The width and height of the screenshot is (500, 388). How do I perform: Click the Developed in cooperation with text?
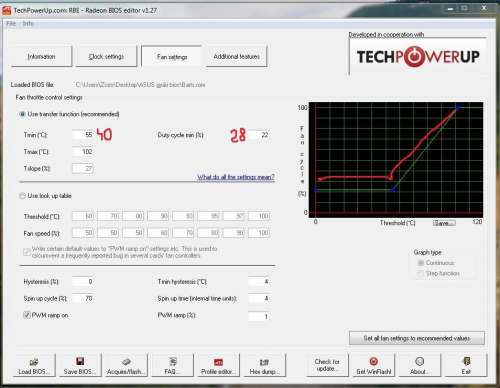(386, 34)
